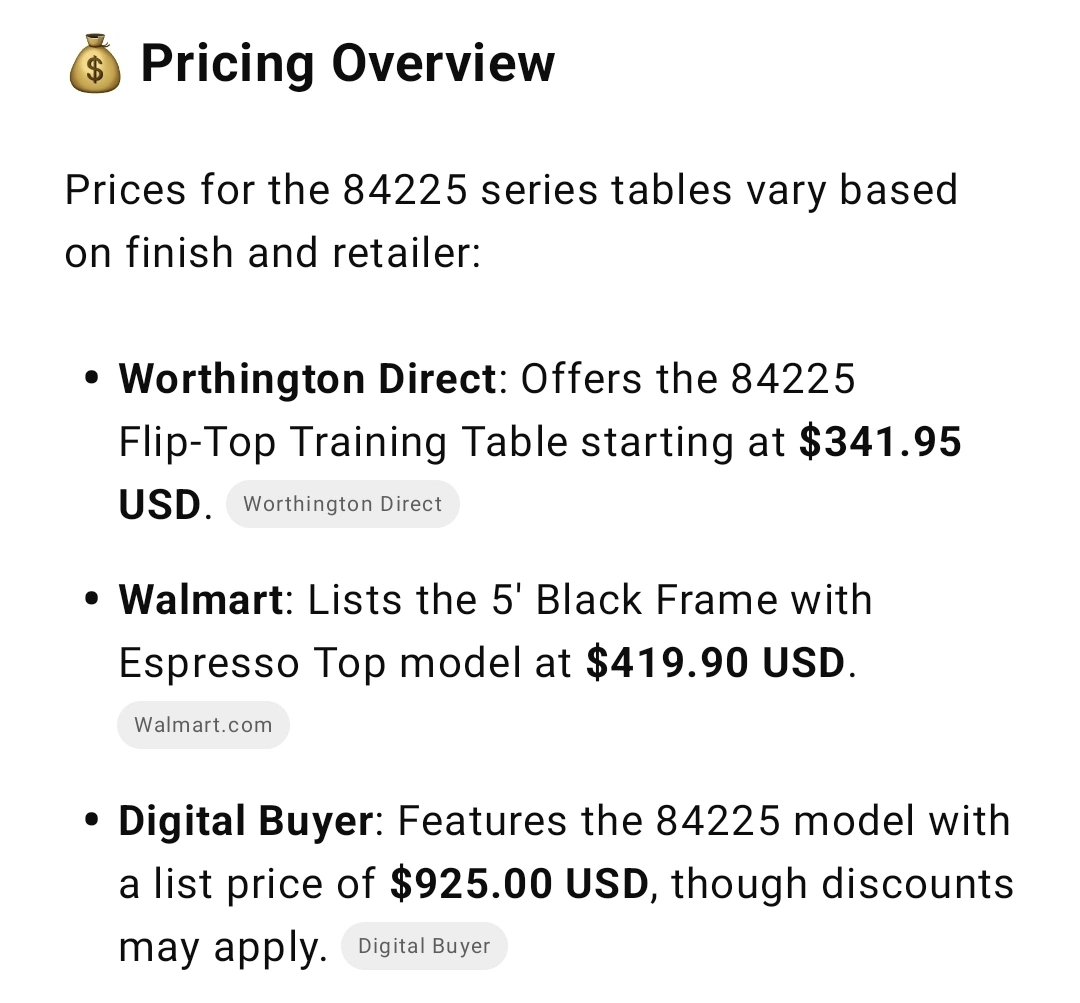Open the Walmart.com citation chip
The image size is (1080, 1003).
[203, 725]
